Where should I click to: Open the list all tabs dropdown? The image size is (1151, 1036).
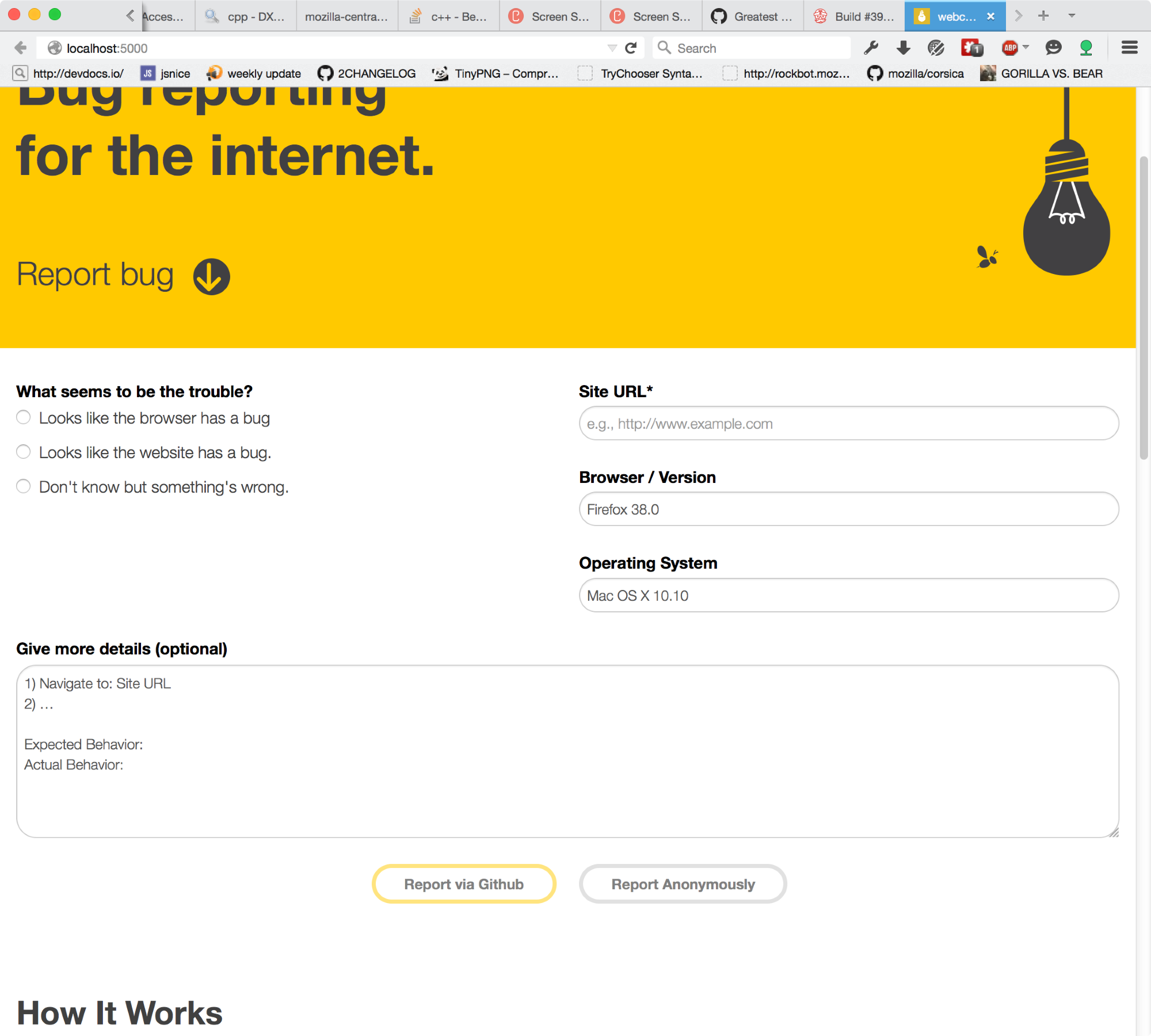[x=1072, y=16]
